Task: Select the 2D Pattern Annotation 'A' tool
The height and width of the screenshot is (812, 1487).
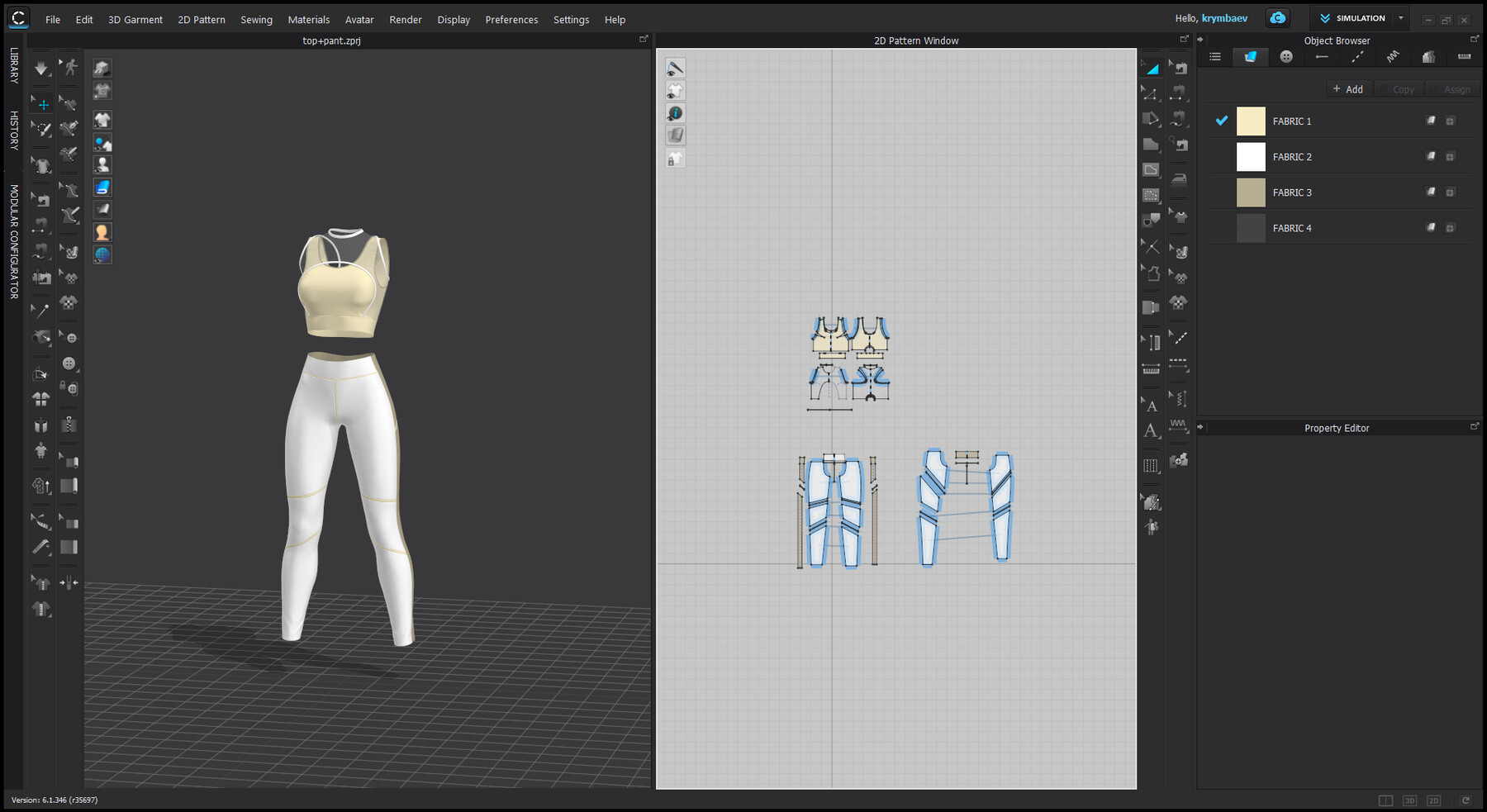Action: (1151, 430)
